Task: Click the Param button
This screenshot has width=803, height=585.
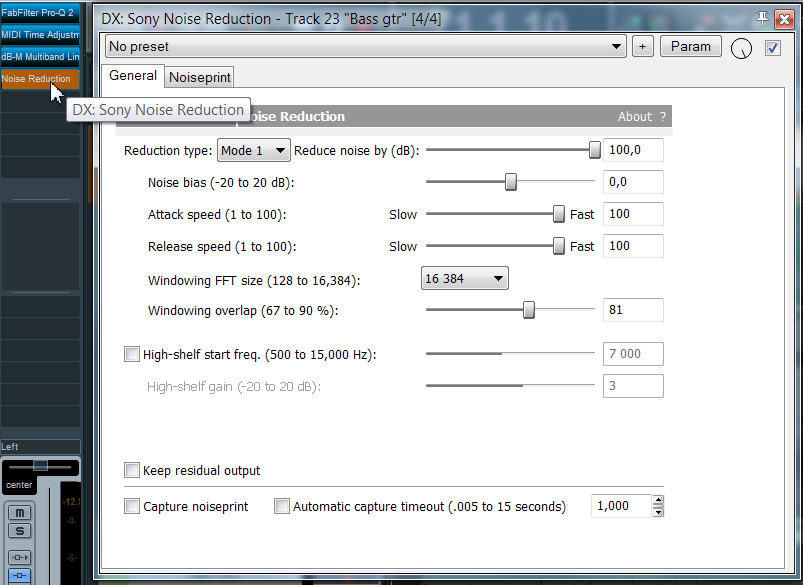Action: (x=691, y=46)
